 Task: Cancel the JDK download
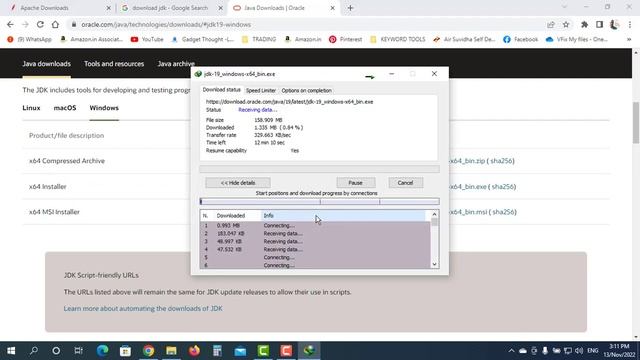(405, 183)
